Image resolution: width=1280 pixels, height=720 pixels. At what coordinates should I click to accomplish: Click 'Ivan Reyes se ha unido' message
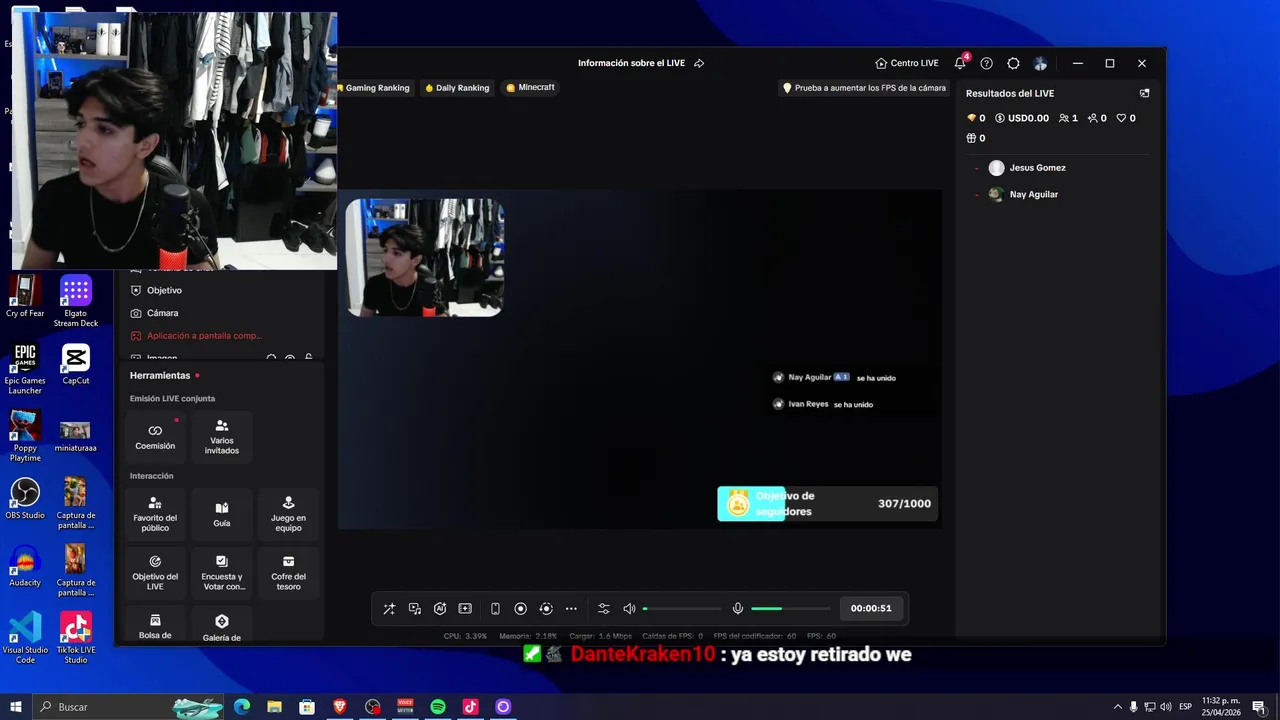[x=823, y=404]
